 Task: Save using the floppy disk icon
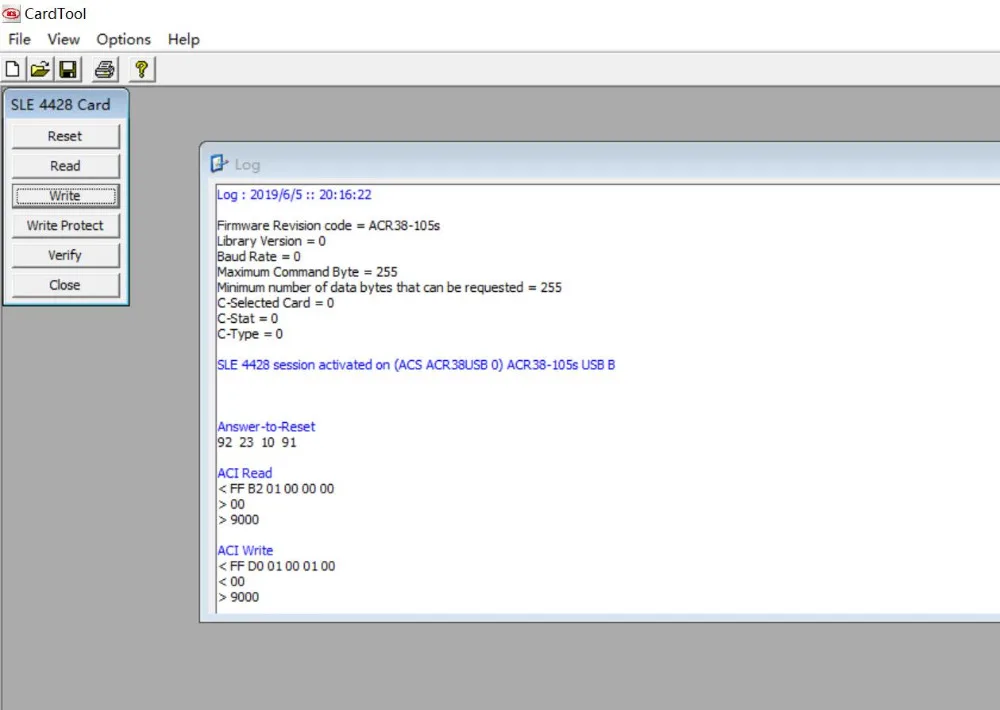[x=68, y=69]
